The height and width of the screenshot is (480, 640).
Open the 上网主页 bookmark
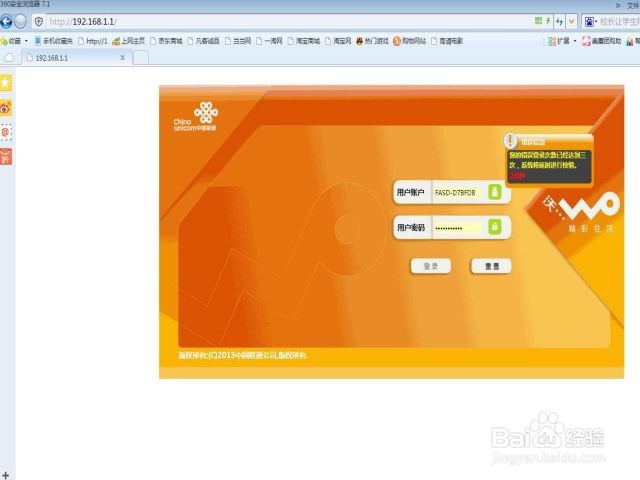tap(128, 41)
